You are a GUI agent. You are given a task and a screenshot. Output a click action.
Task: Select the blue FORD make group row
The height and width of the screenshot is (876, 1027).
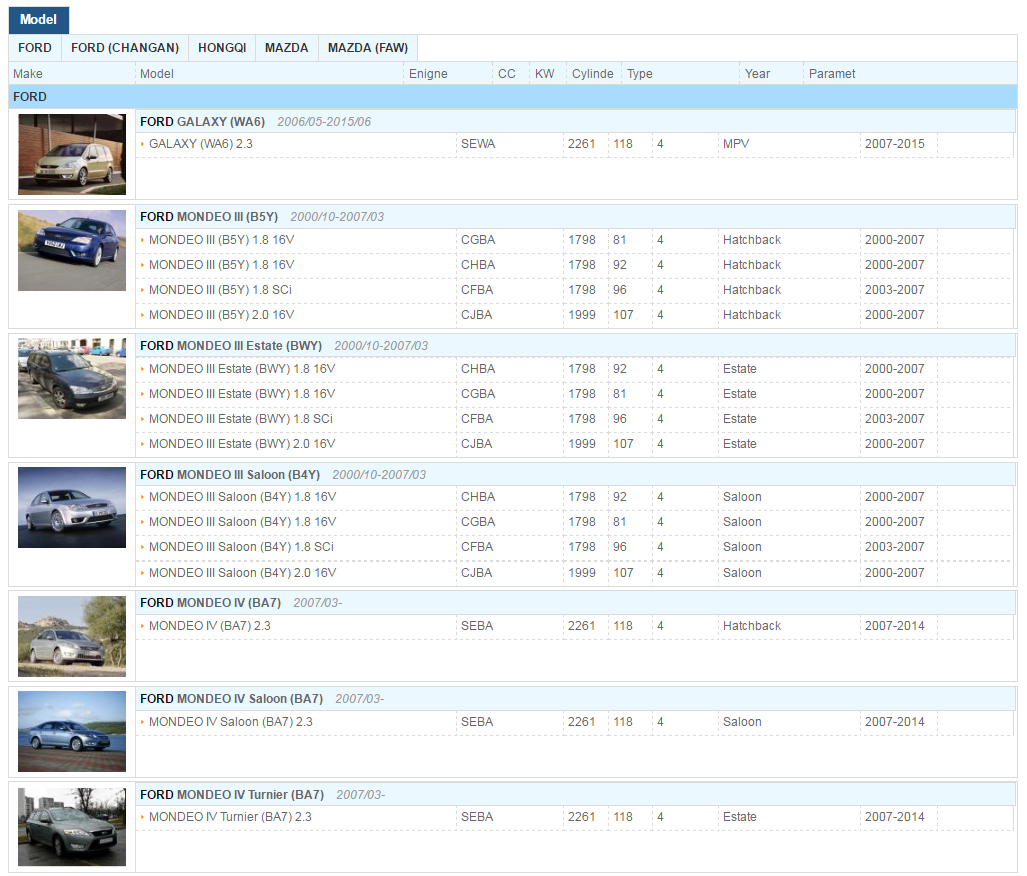coord(513,97)
